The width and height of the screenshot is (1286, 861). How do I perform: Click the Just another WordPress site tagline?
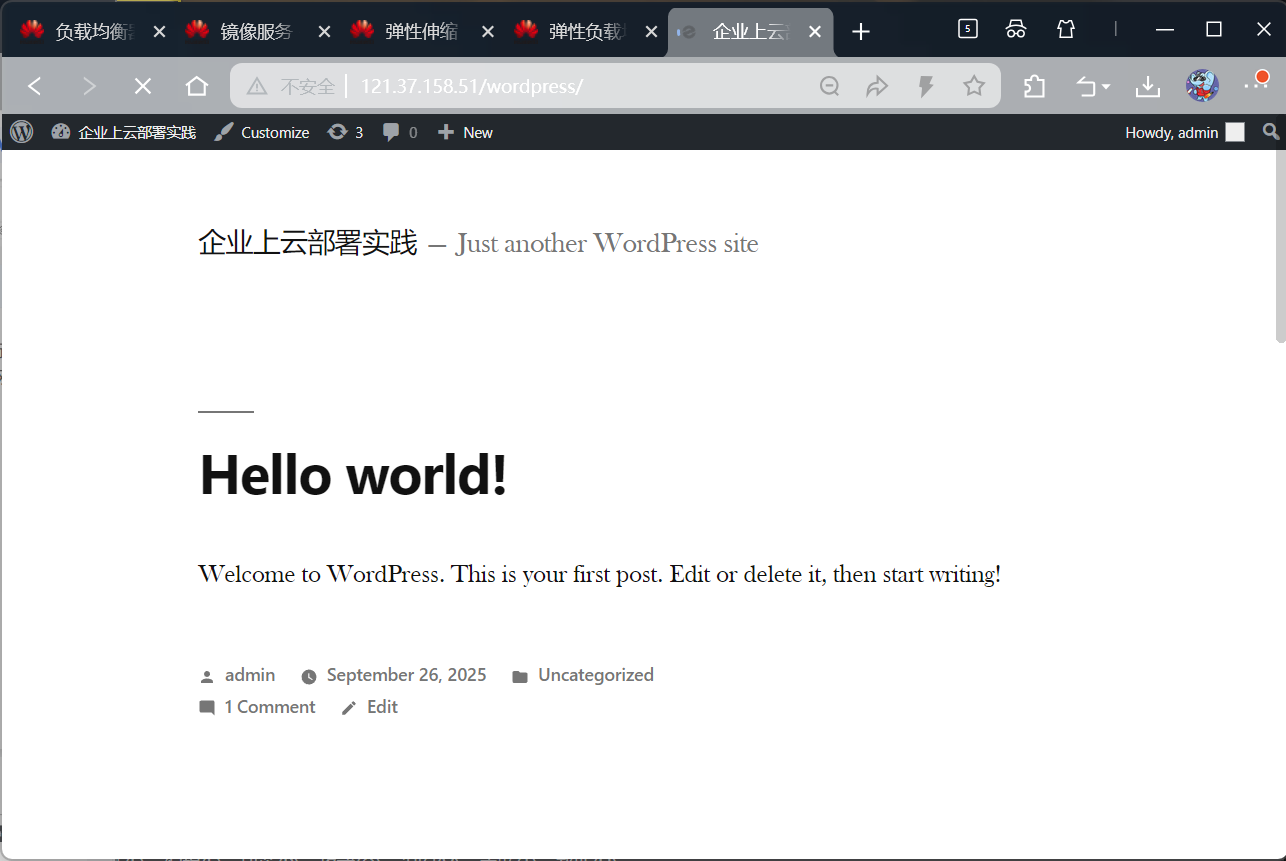(x=607, y=243)
